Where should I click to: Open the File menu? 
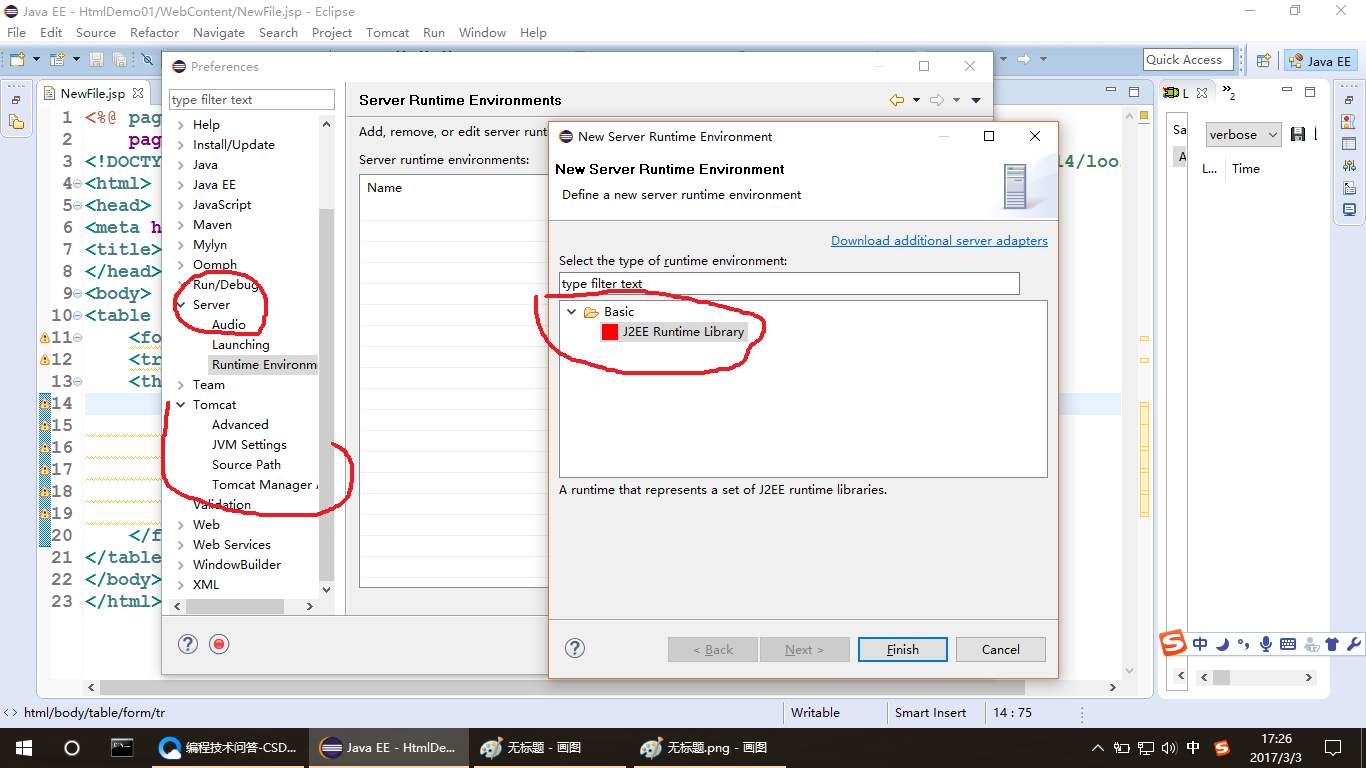point(17,32)
